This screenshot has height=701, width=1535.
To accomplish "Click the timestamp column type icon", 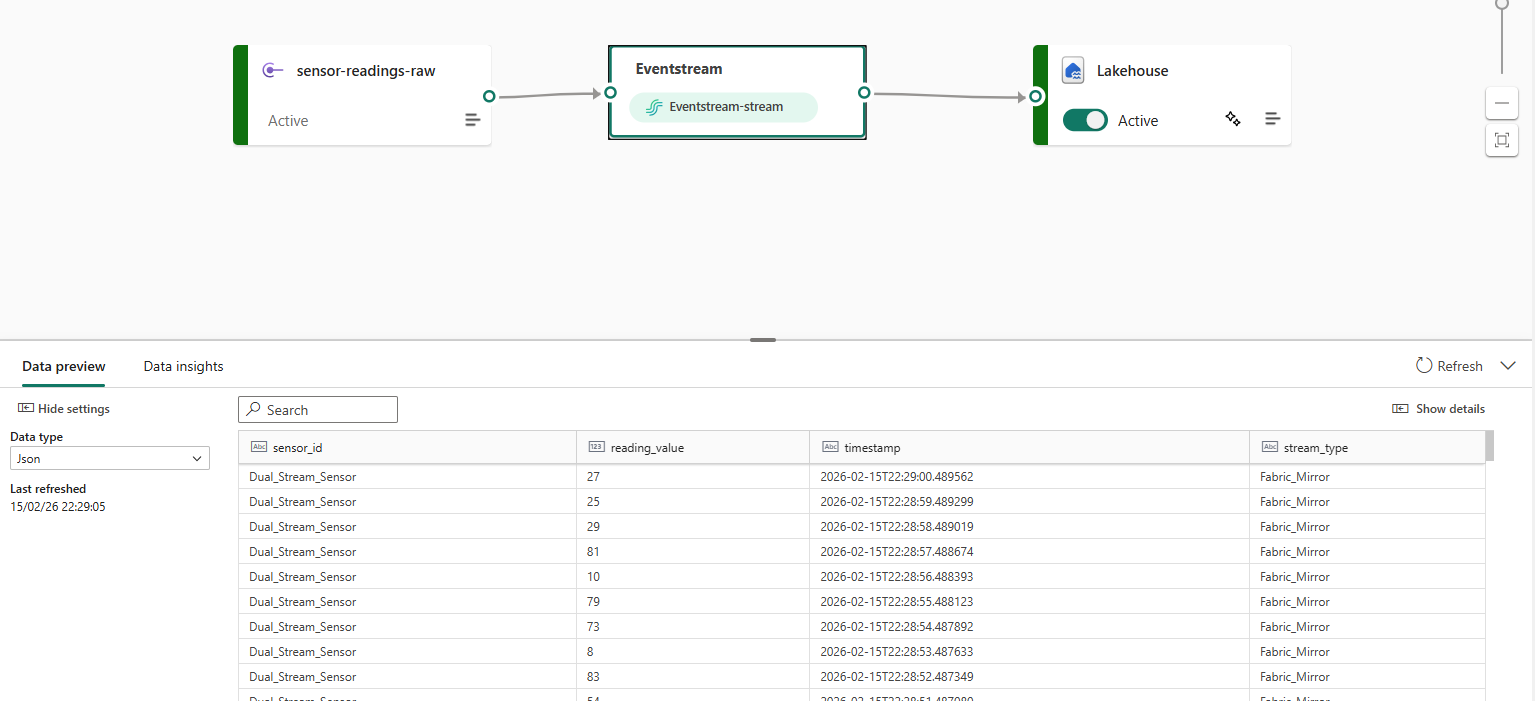I will point(830,447).
